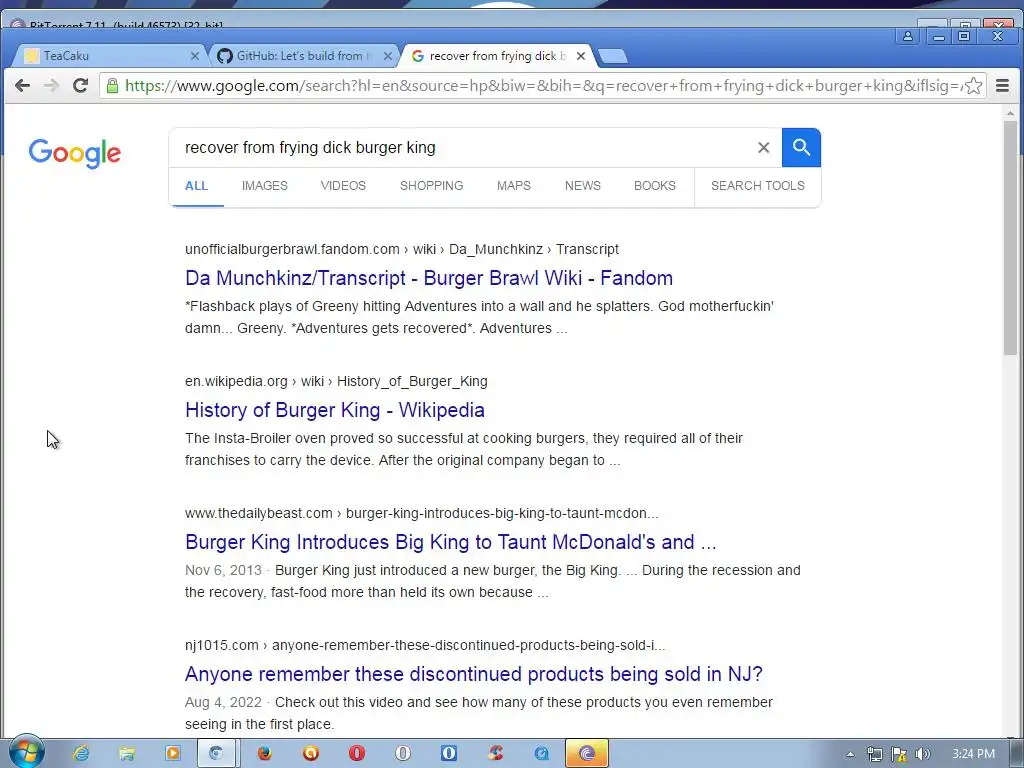Open Windows Explorer folder on taskbar
Image resolution: width=1024 pixels, height=768 pixels.
127,754
